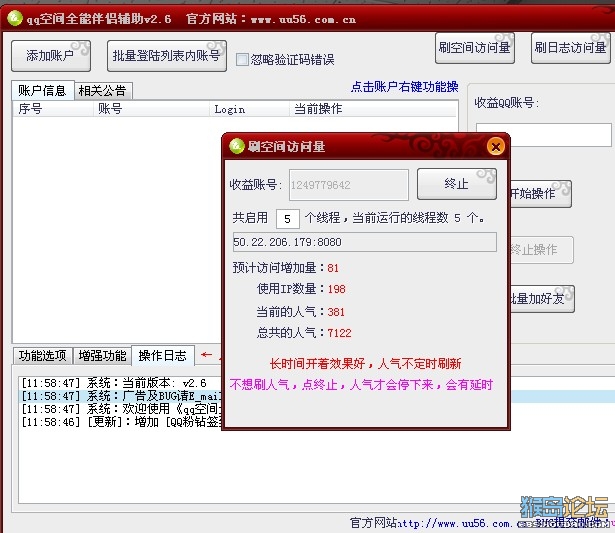Click the 添加账户 button

(x=51, y=56)
